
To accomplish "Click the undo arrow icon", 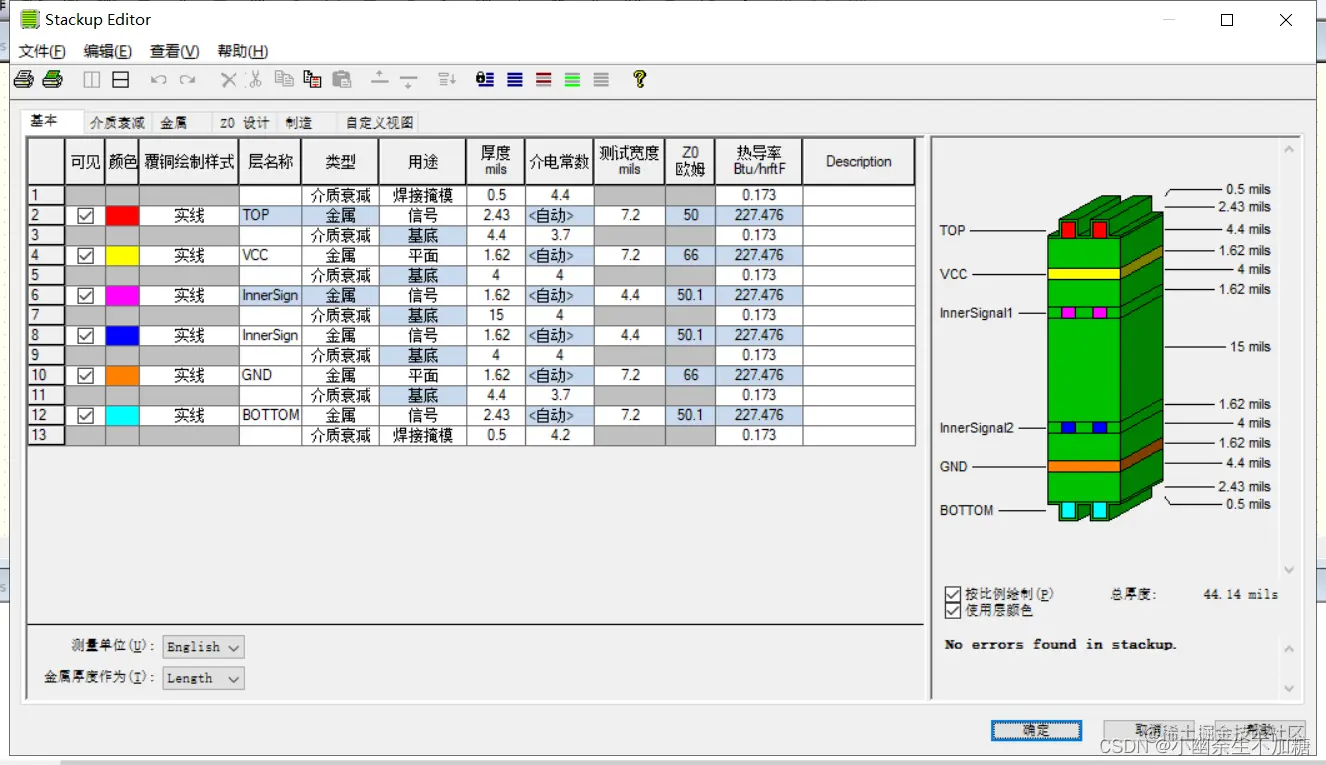I will 159,79.
